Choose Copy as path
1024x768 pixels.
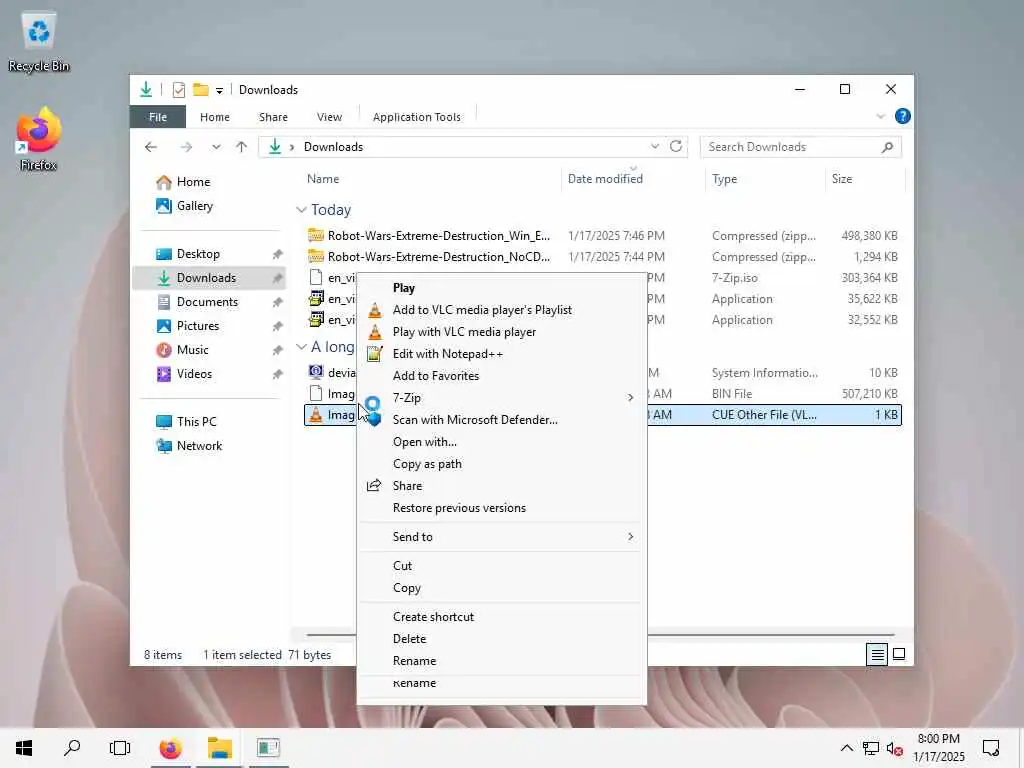[x=502, y=464]
